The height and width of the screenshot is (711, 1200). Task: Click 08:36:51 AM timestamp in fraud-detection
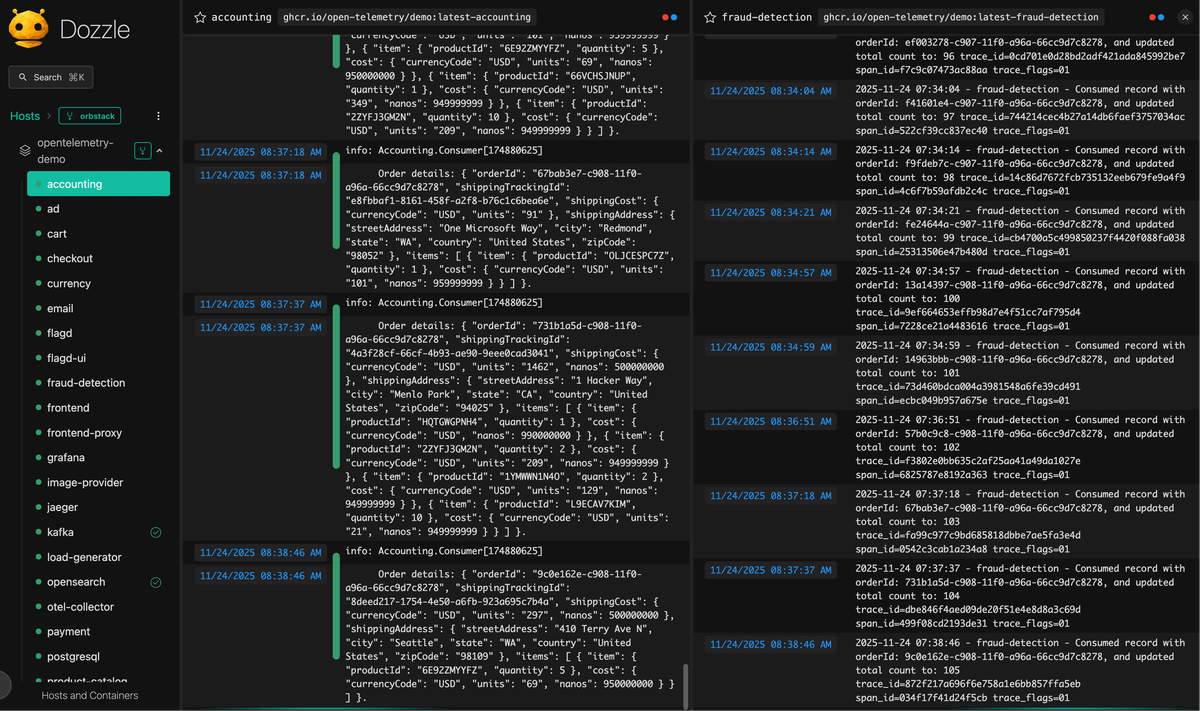770,422
